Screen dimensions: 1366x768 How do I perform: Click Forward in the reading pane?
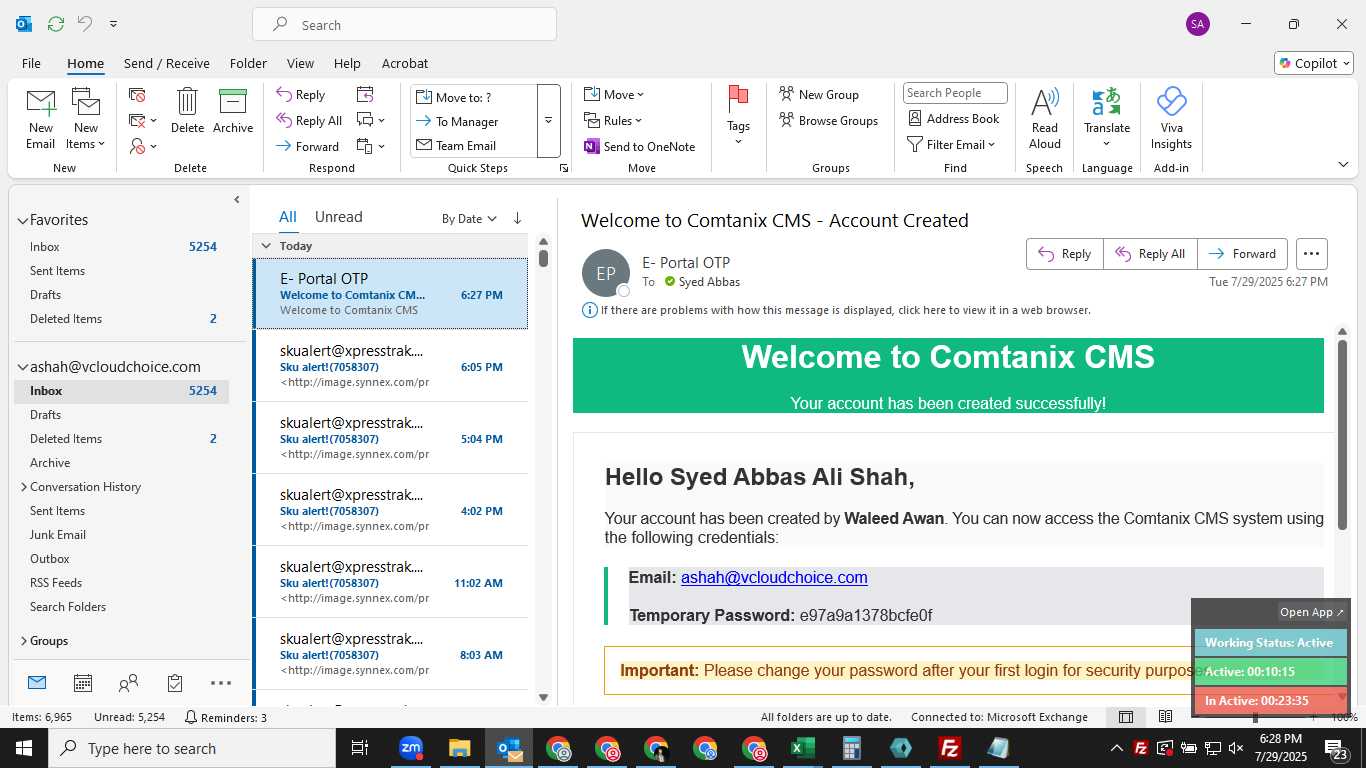pos(1243,254)
